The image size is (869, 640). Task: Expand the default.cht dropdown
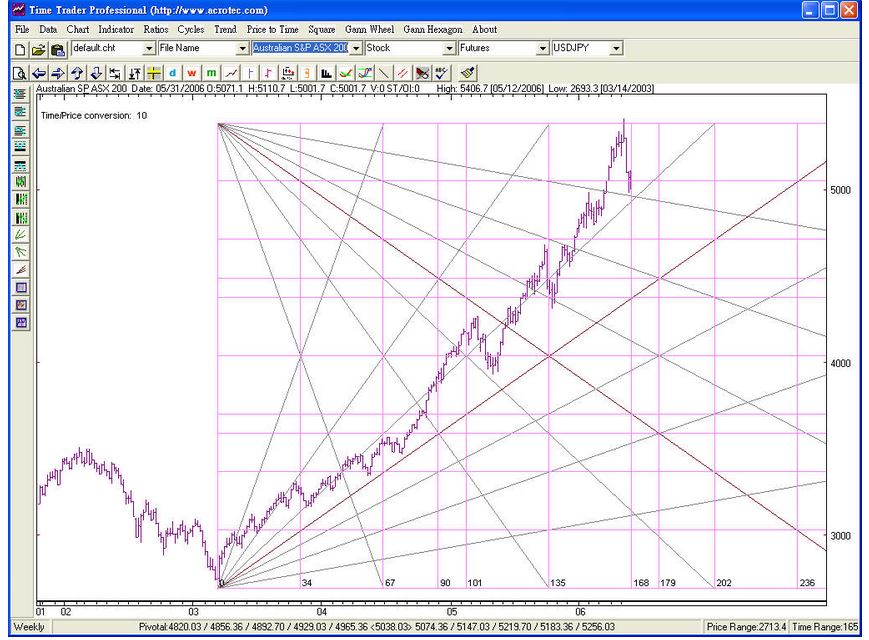pos(149,49)
